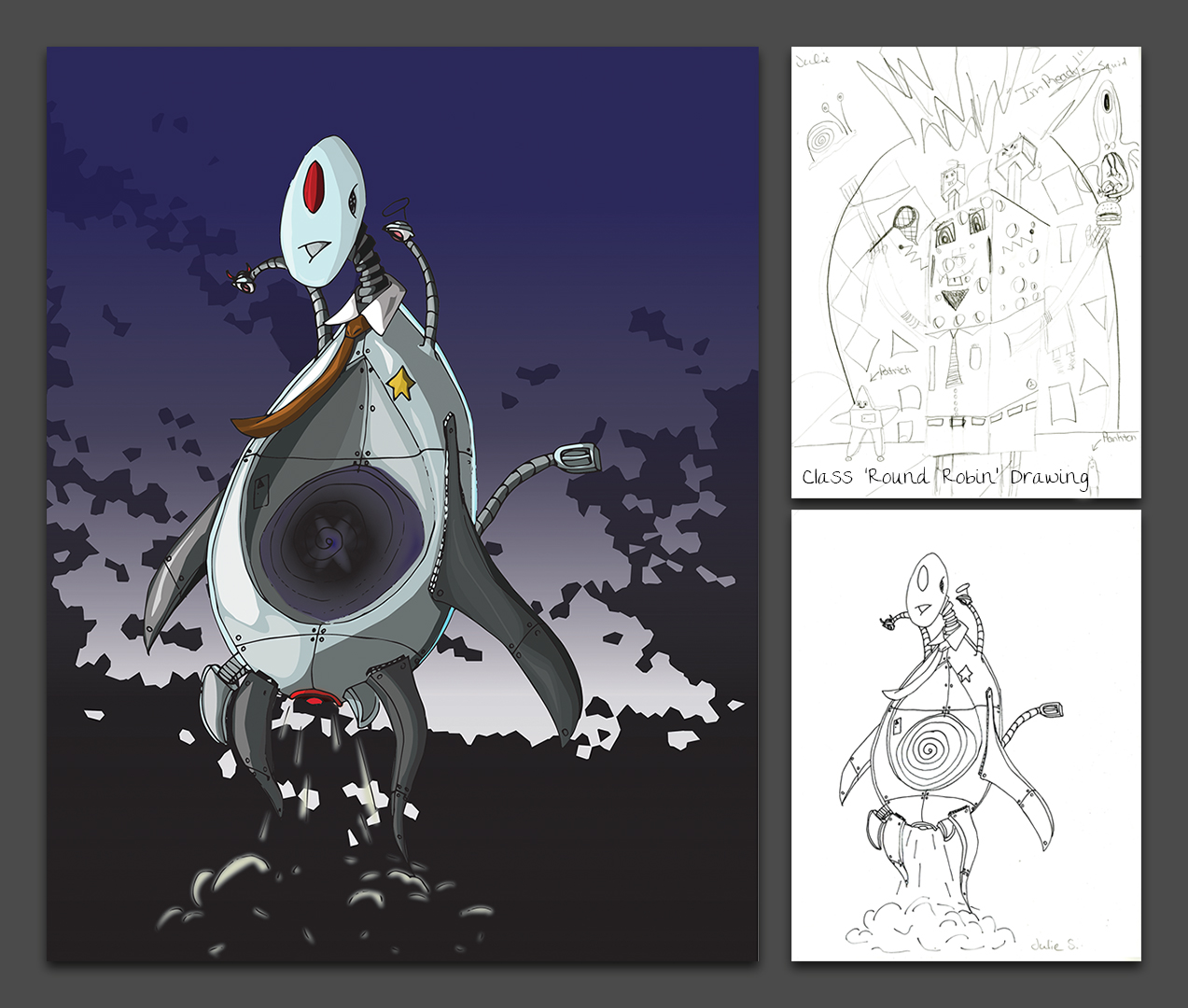Click the "Julie S." signature on the line drawing
1188x1008 pixels.
tap(1054, 945)
